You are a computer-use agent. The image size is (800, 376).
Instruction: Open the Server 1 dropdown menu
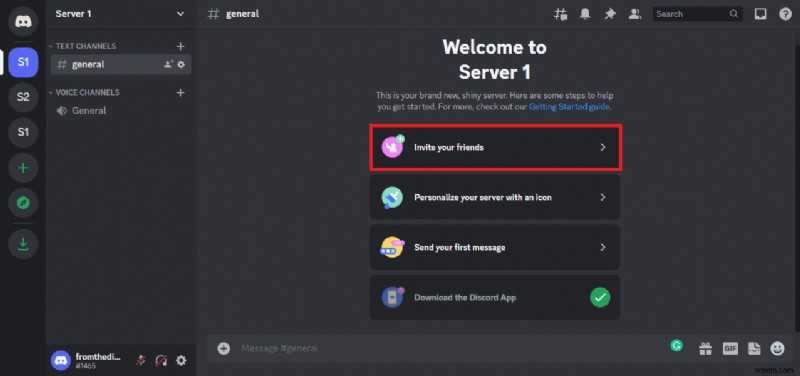[120, 14]
